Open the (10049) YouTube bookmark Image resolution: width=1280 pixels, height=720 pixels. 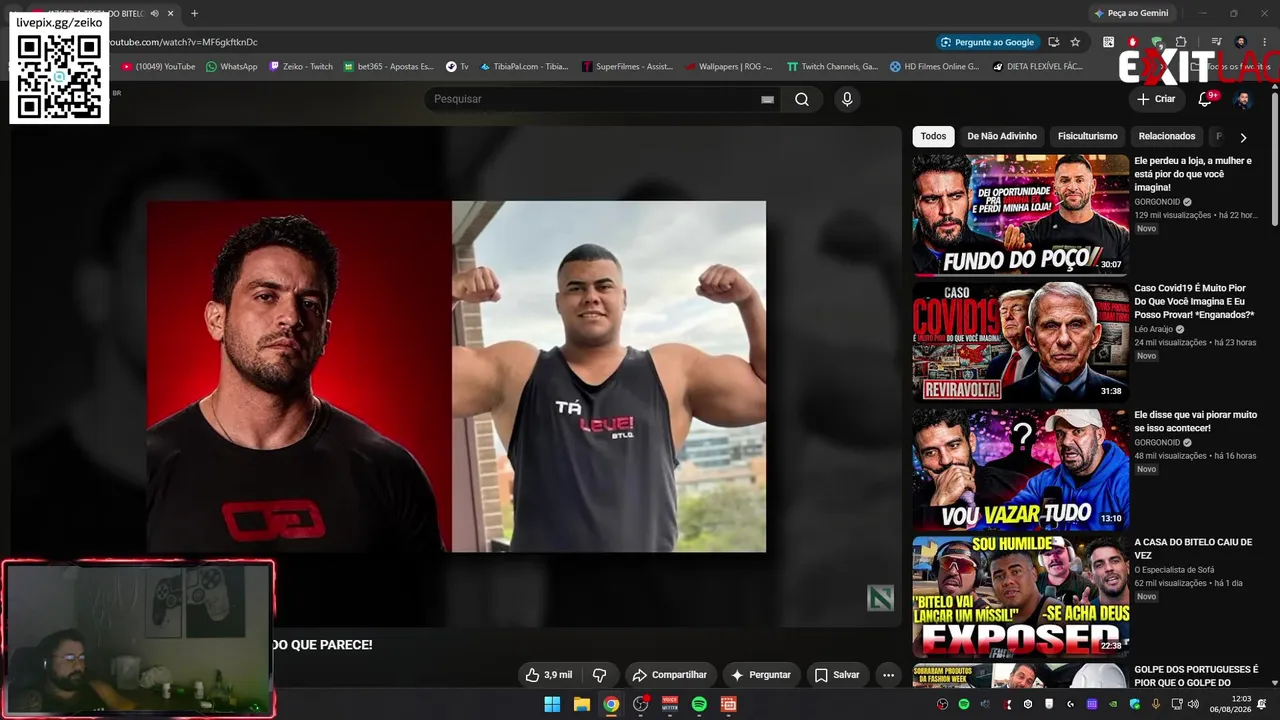(x=158, y=67)
